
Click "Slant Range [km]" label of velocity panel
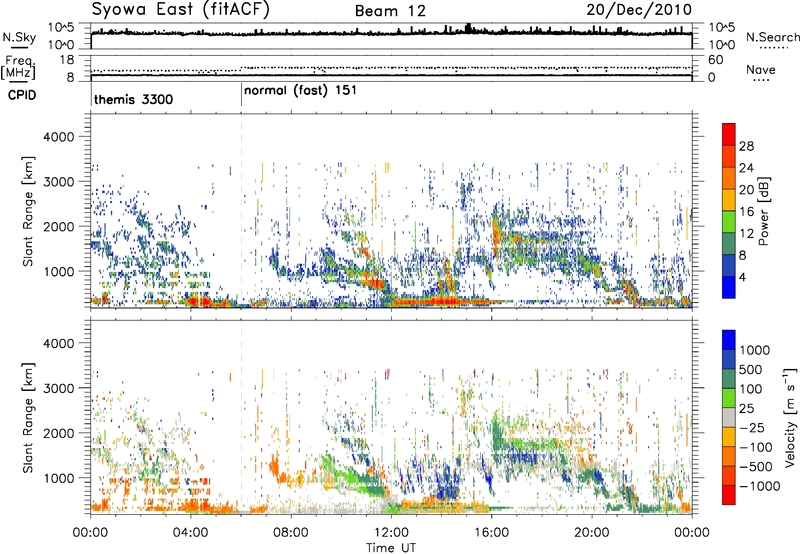28,417
